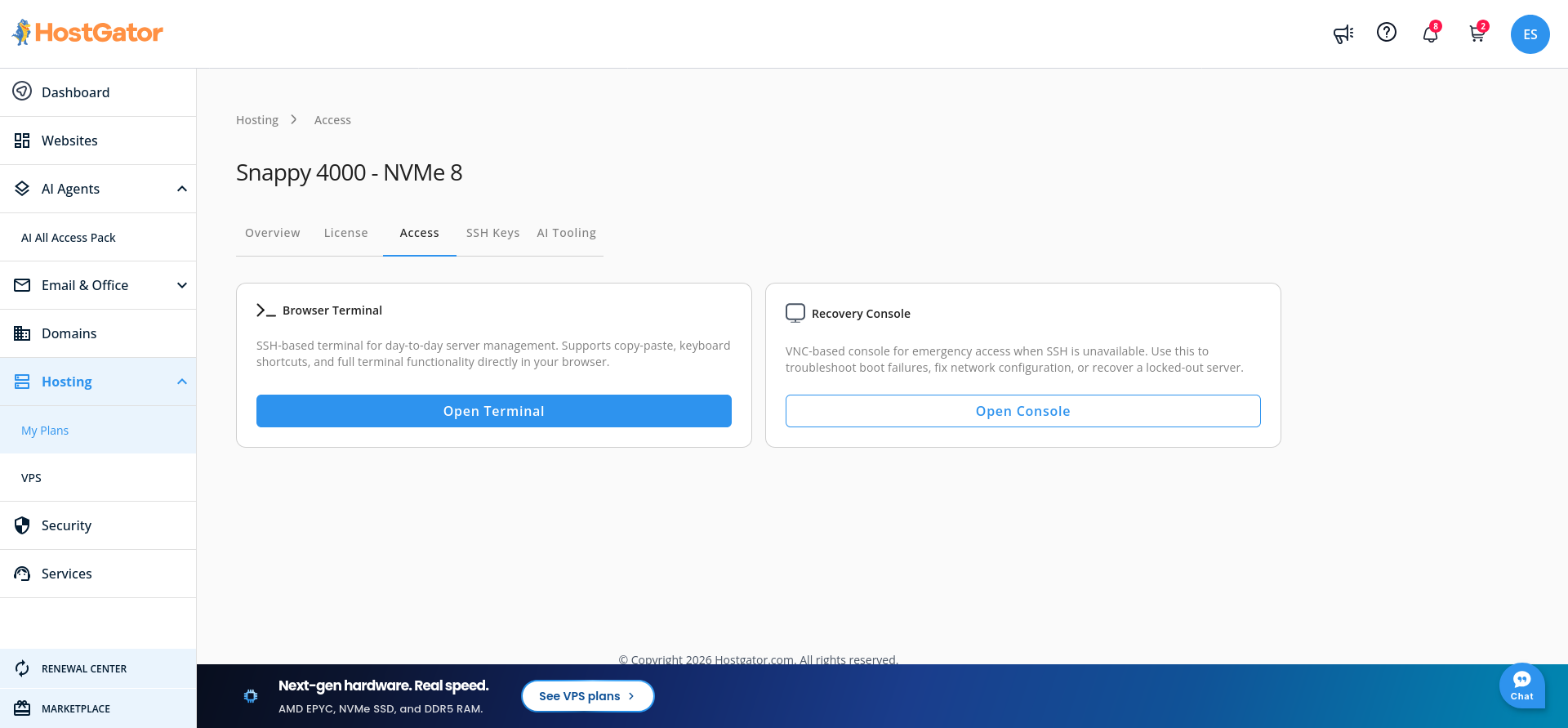Click the Renewal Center refresh icon
Viewport: 1568px width, 728px height.
click(22, 668)
